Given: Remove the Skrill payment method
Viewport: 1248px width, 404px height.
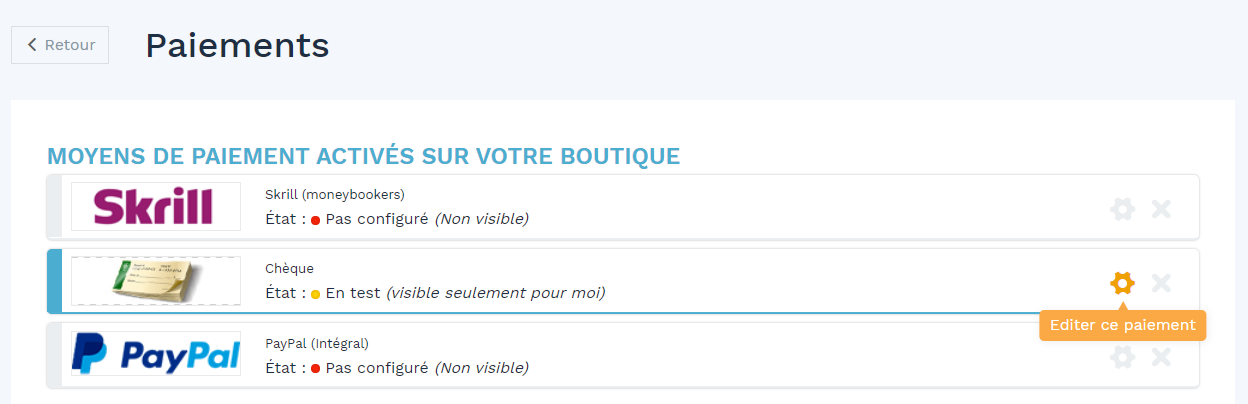Looking at the screenshot, I should click(1161, 209).
